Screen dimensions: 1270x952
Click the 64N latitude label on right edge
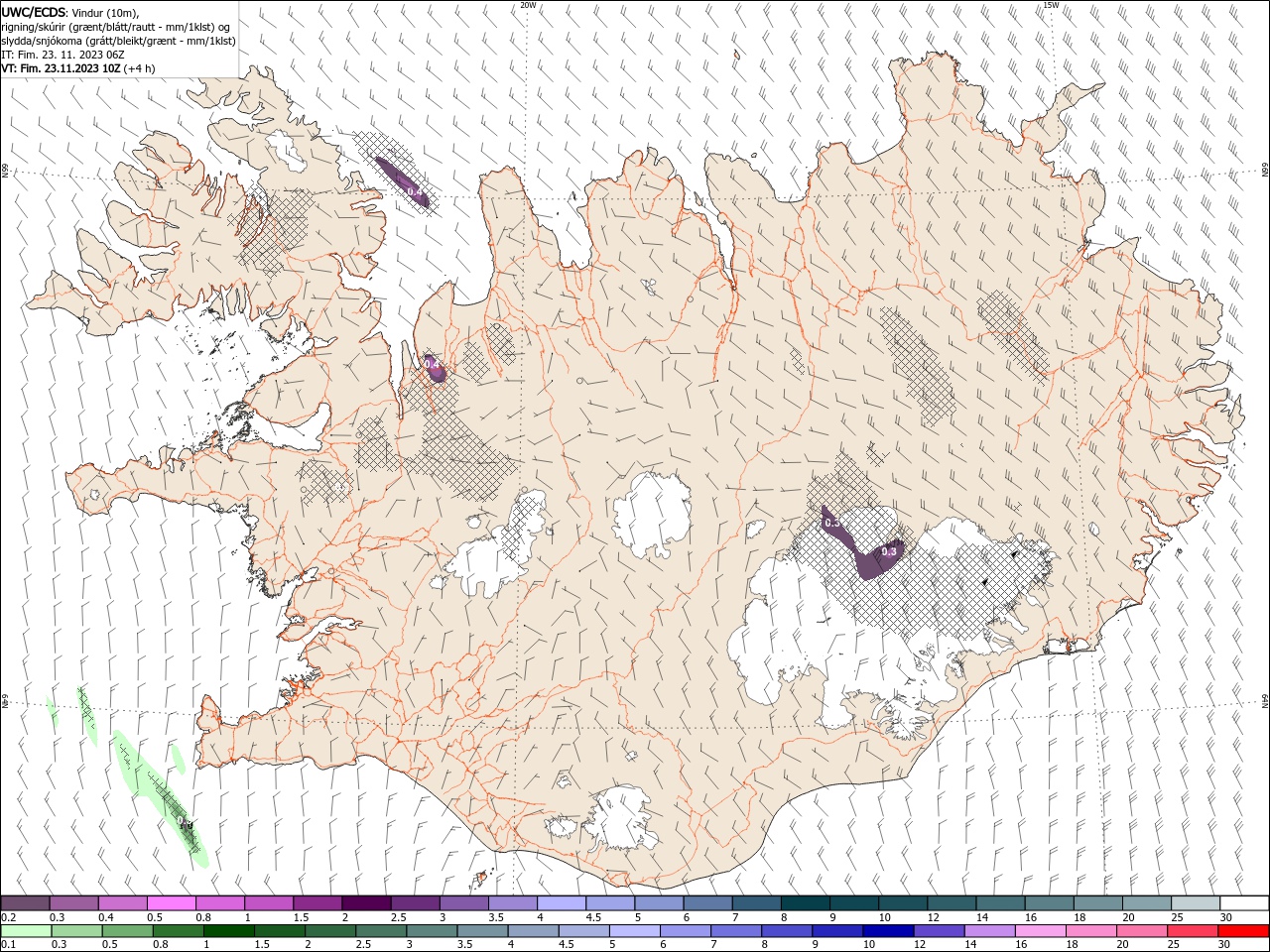tap(1265, 701)
